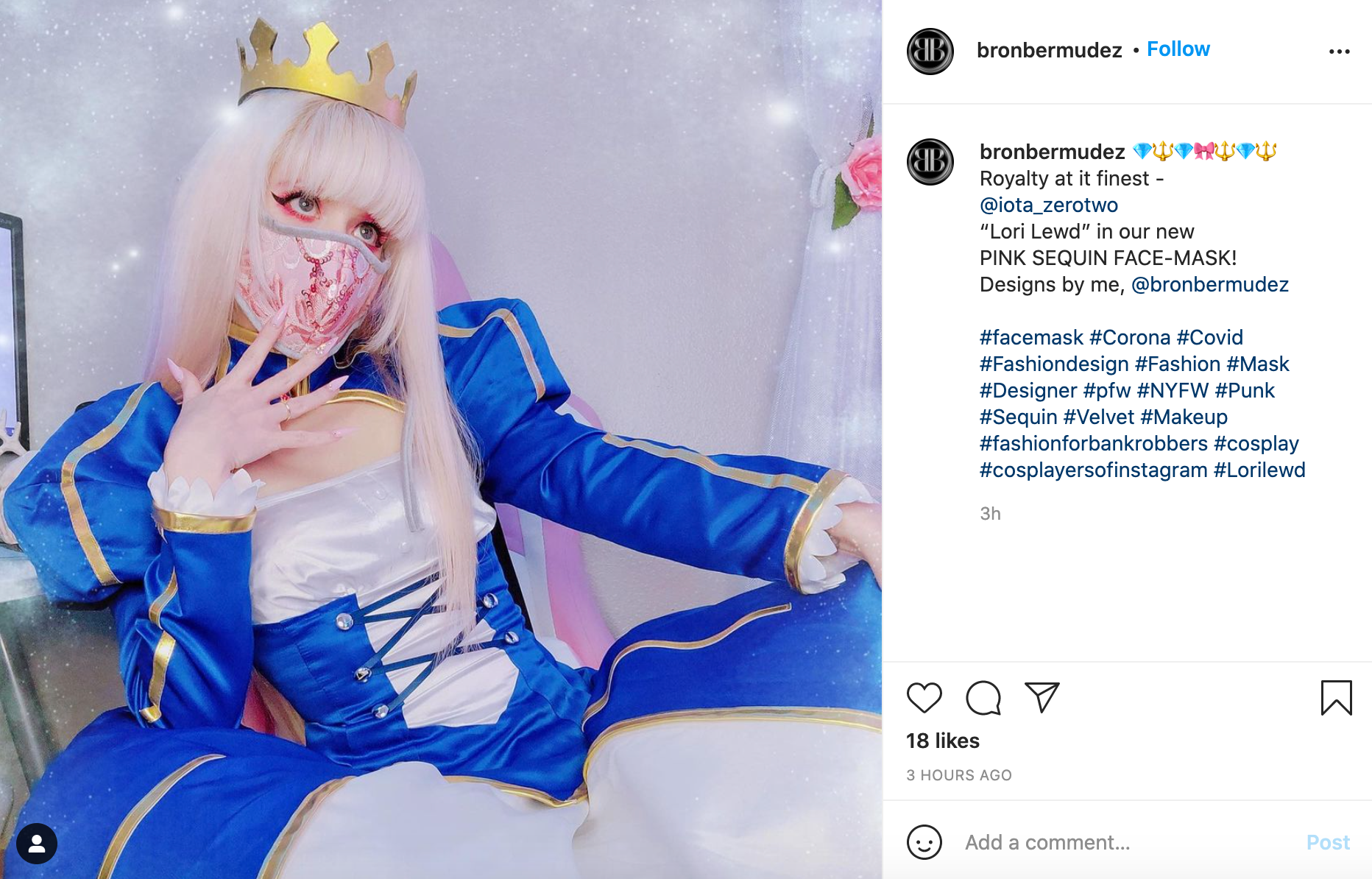
Task: Open the #fashionforbankrobbers hashtag
Action: tap(1094, 443)
